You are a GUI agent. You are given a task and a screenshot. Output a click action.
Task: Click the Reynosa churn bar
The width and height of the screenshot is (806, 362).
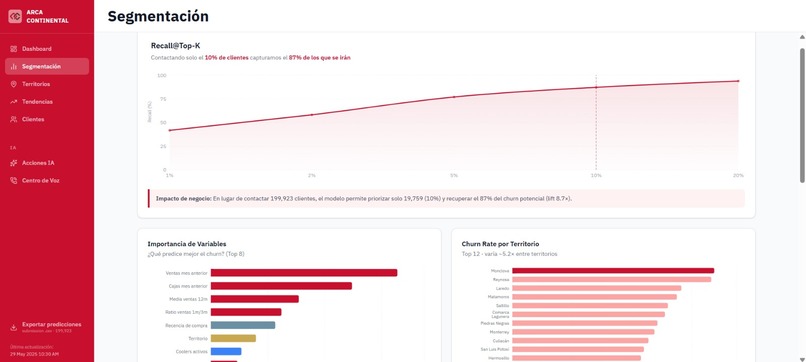tap(612, 279)
